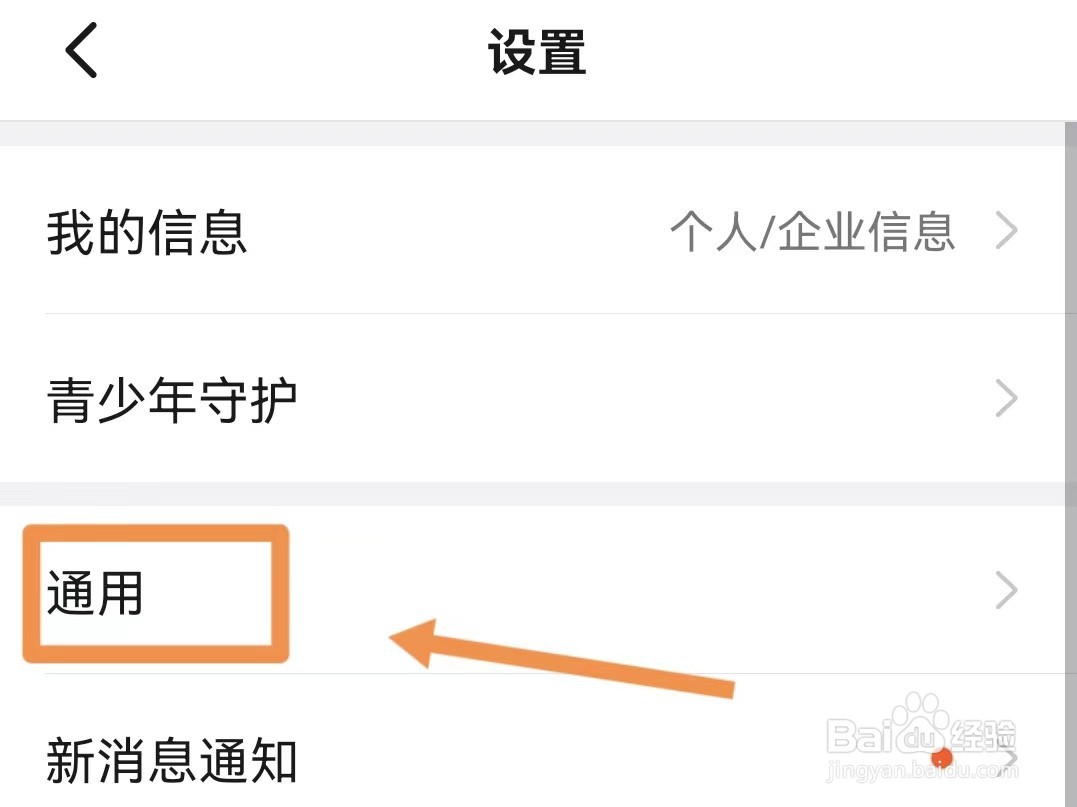Click the 设置 page title
The image size is (1077, 807).
[537, 52]
